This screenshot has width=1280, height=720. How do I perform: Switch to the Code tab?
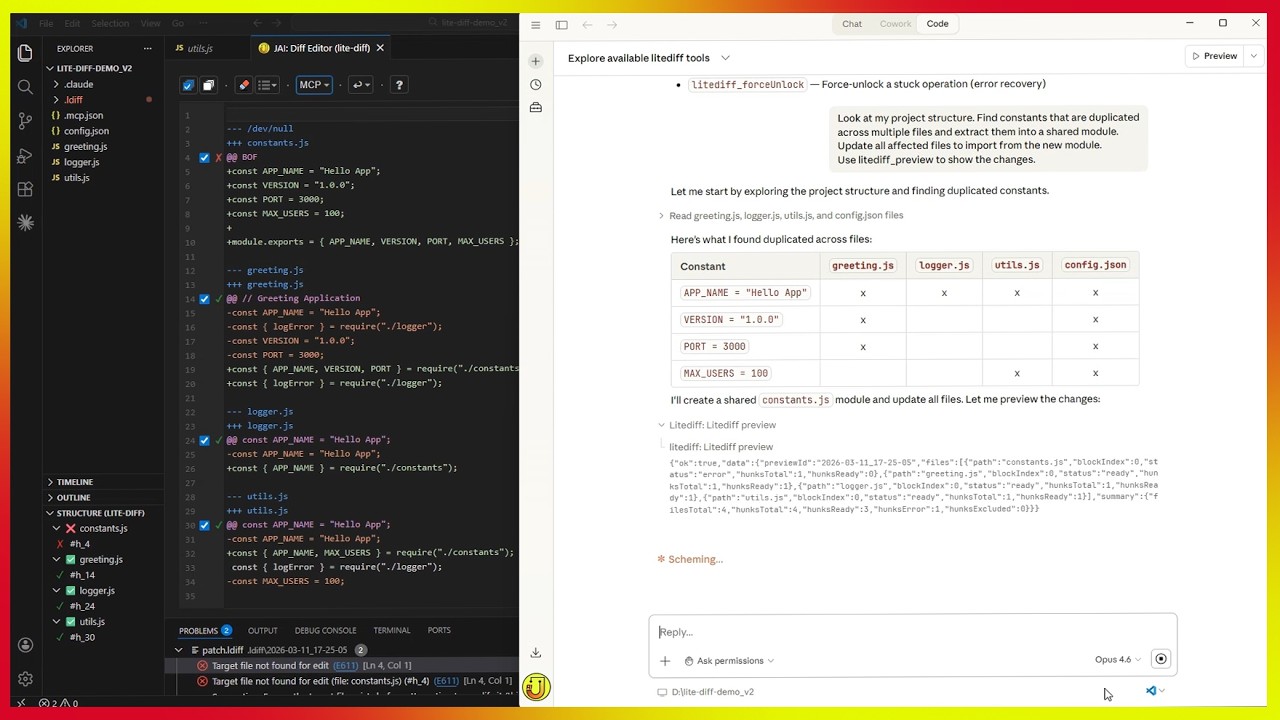coord(937,24)
